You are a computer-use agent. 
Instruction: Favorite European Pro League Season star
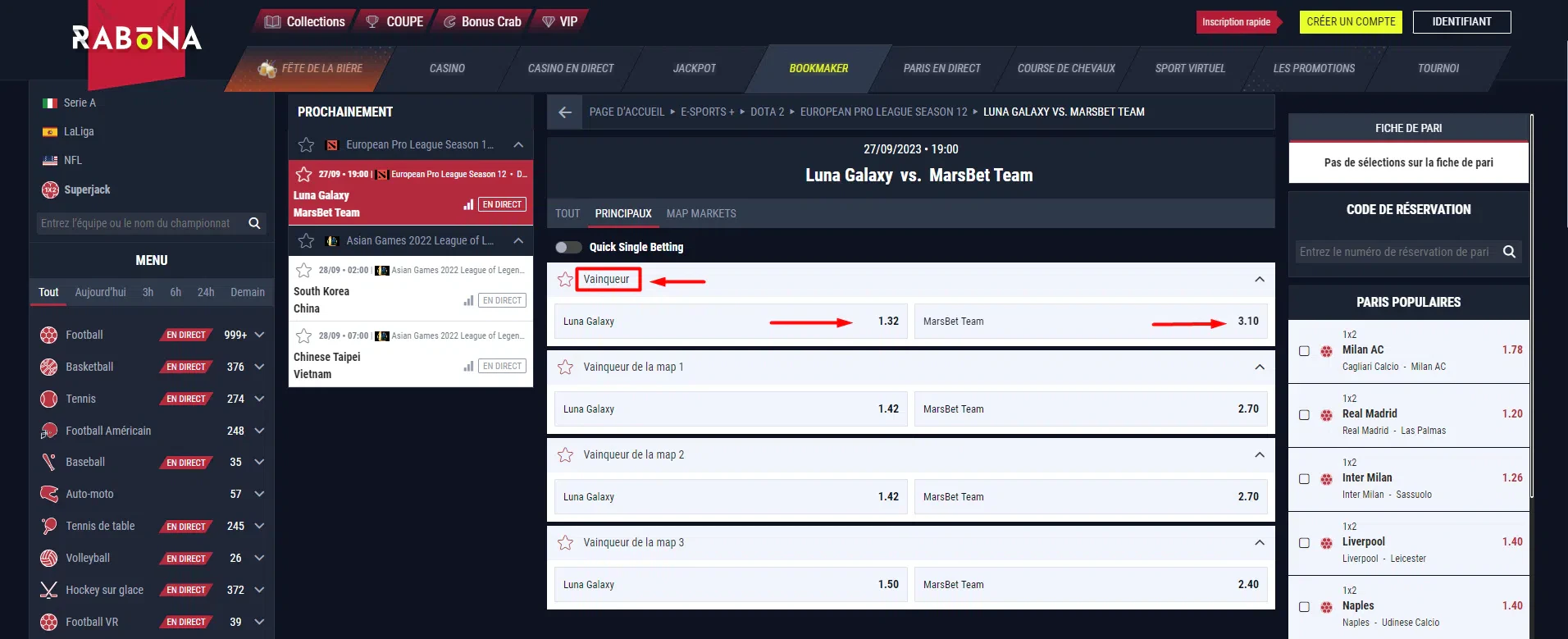coord(306,145)
